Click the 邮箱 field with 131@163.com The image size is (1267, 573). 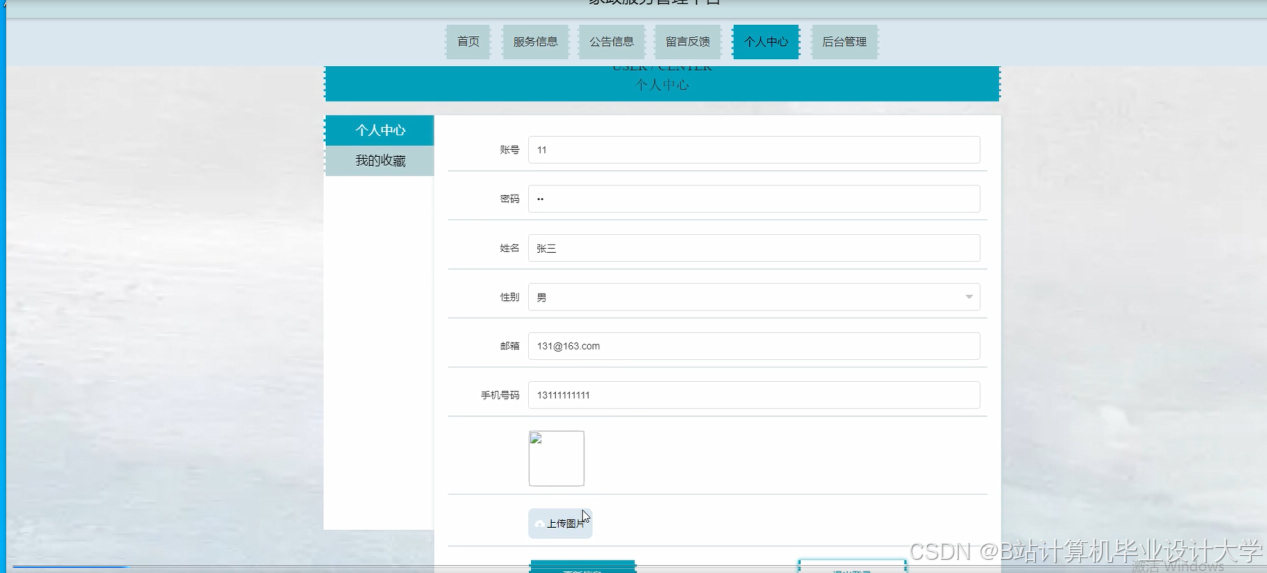(x=754, y=346)
